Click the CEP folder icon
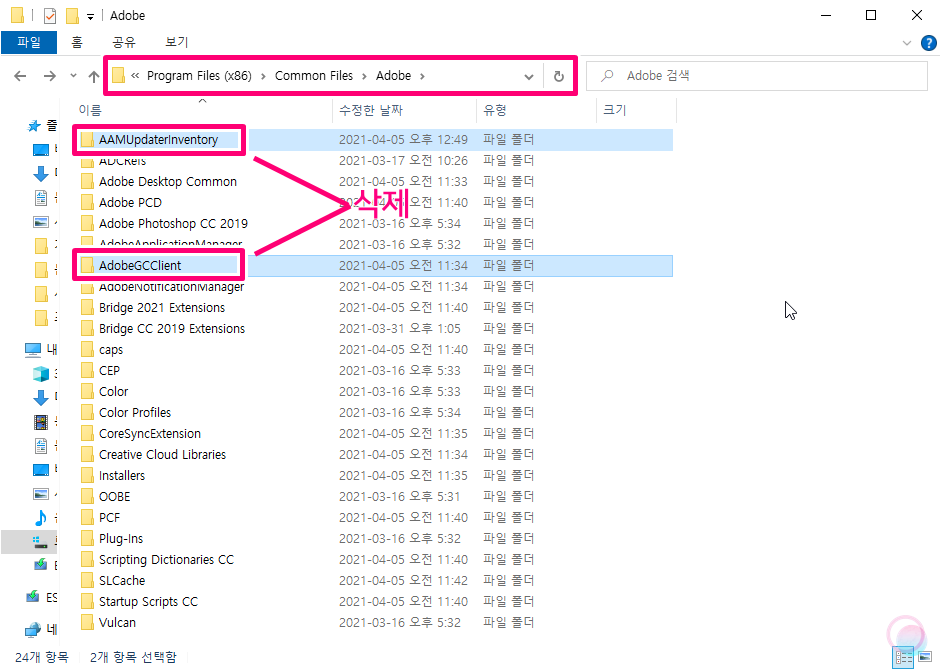The width and height of the screenshot is (941, 670). tap(88, 370)
